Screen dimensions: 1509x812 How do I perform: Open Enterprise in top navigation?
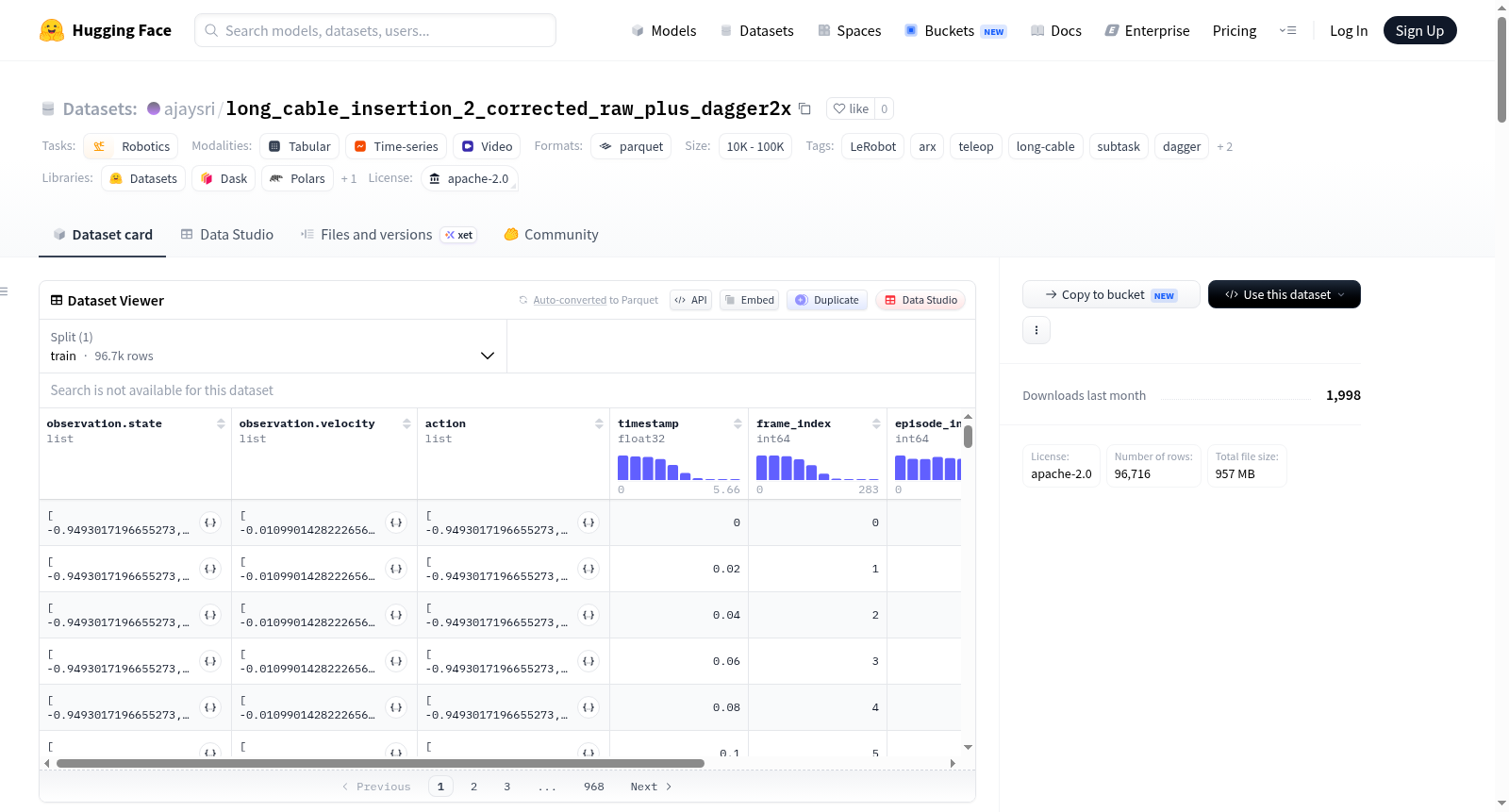1147,30
